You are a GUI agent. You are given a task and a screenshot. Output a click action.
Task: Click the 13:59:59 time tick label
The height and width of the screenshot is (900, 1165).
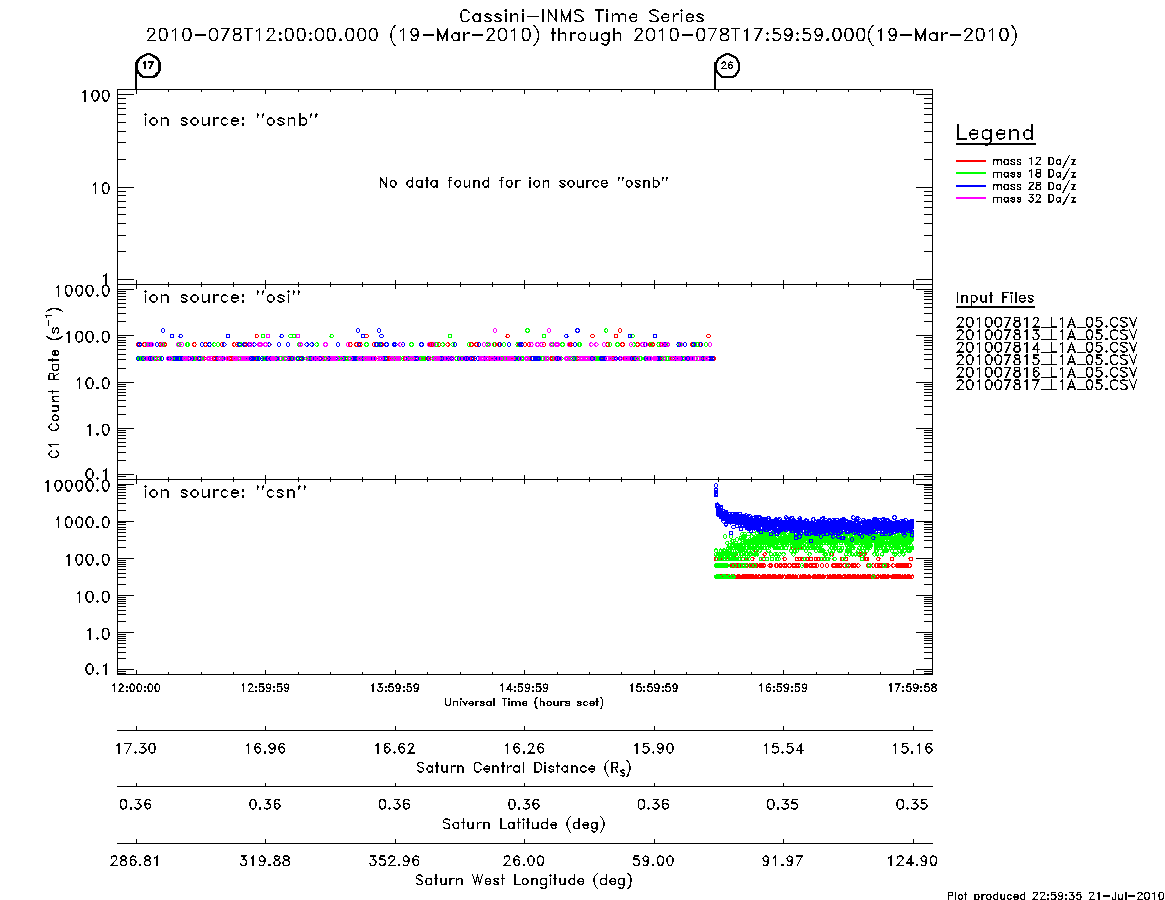[395, 688]
